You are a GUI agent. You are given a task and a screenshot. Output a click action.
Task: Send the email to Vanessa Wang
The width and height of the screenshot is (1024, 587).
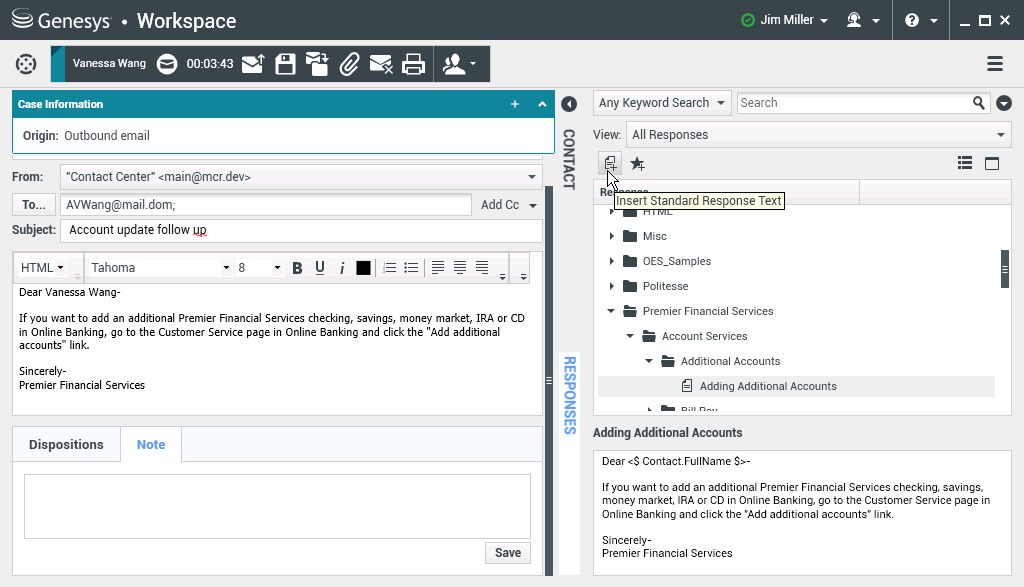pos(253,64)
